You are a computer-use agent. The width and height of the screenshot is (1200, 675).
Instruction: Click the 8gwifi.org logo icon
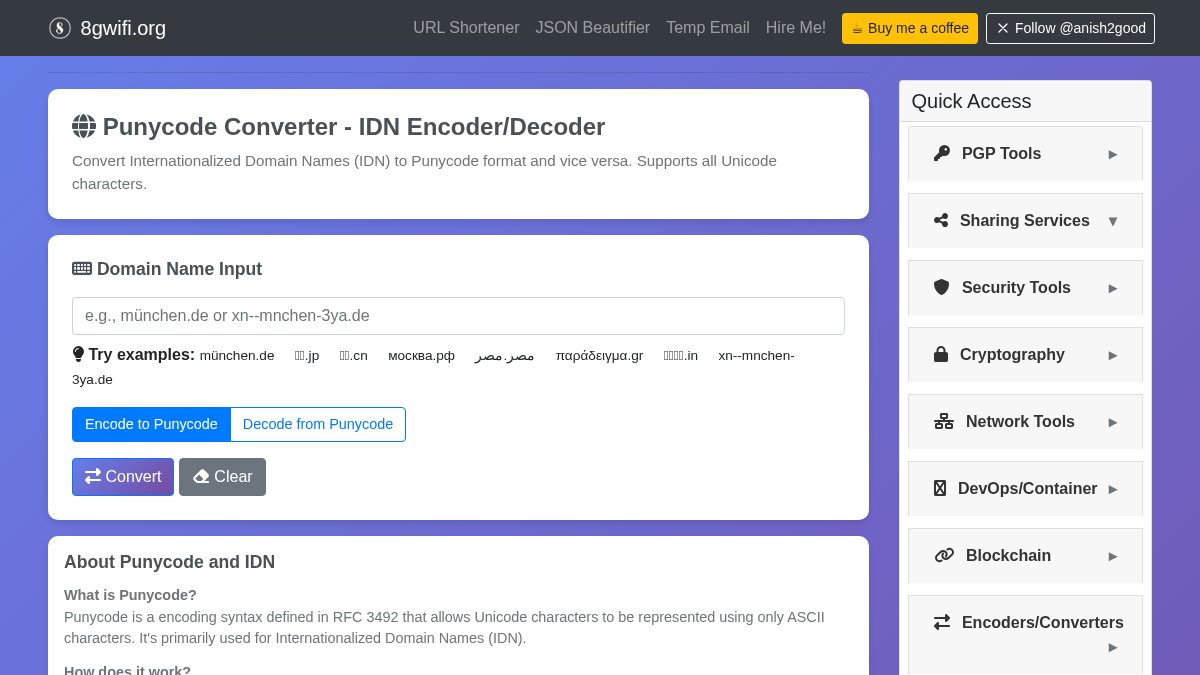click(60, 28)
